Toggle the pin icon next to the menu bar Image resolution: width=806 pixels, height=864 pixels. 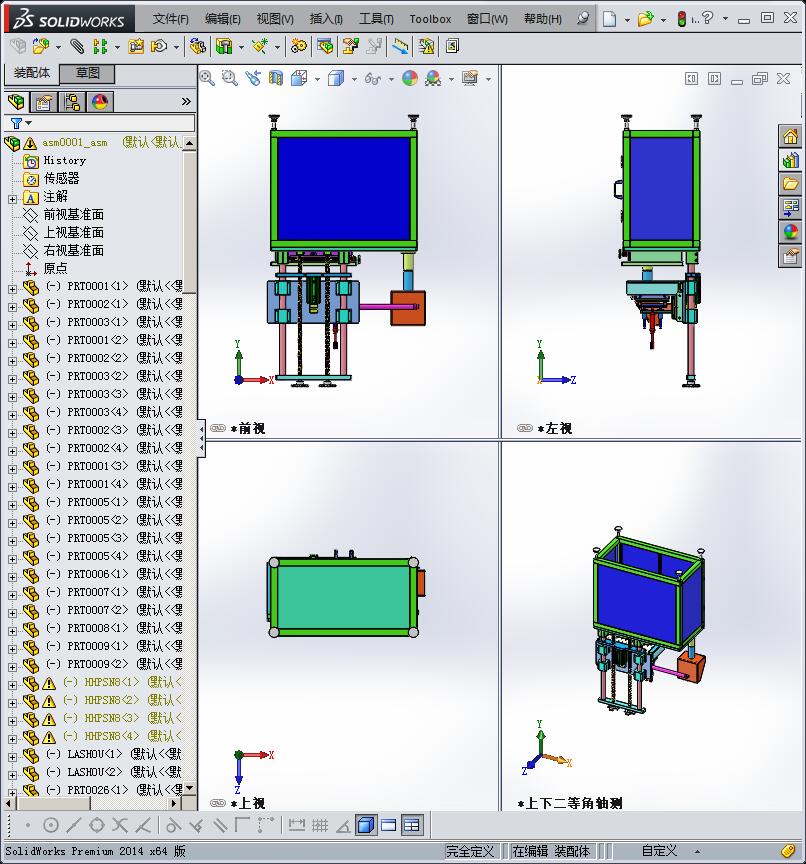coord(582,19)
